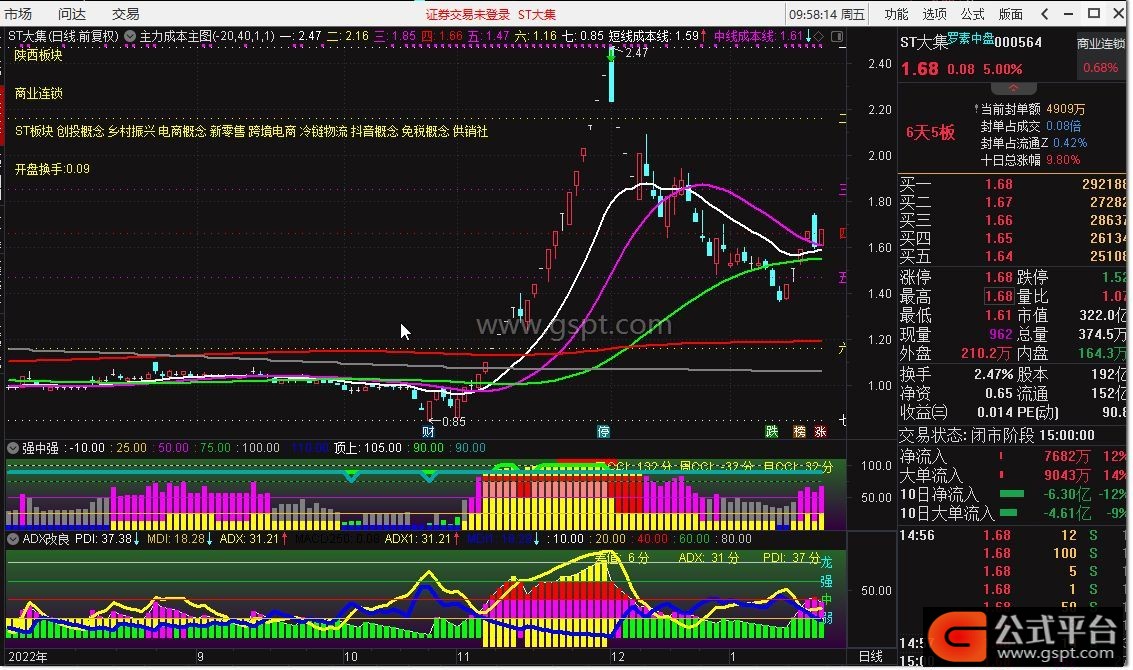Click the 停 event marker on timeline

pos(603,431)
